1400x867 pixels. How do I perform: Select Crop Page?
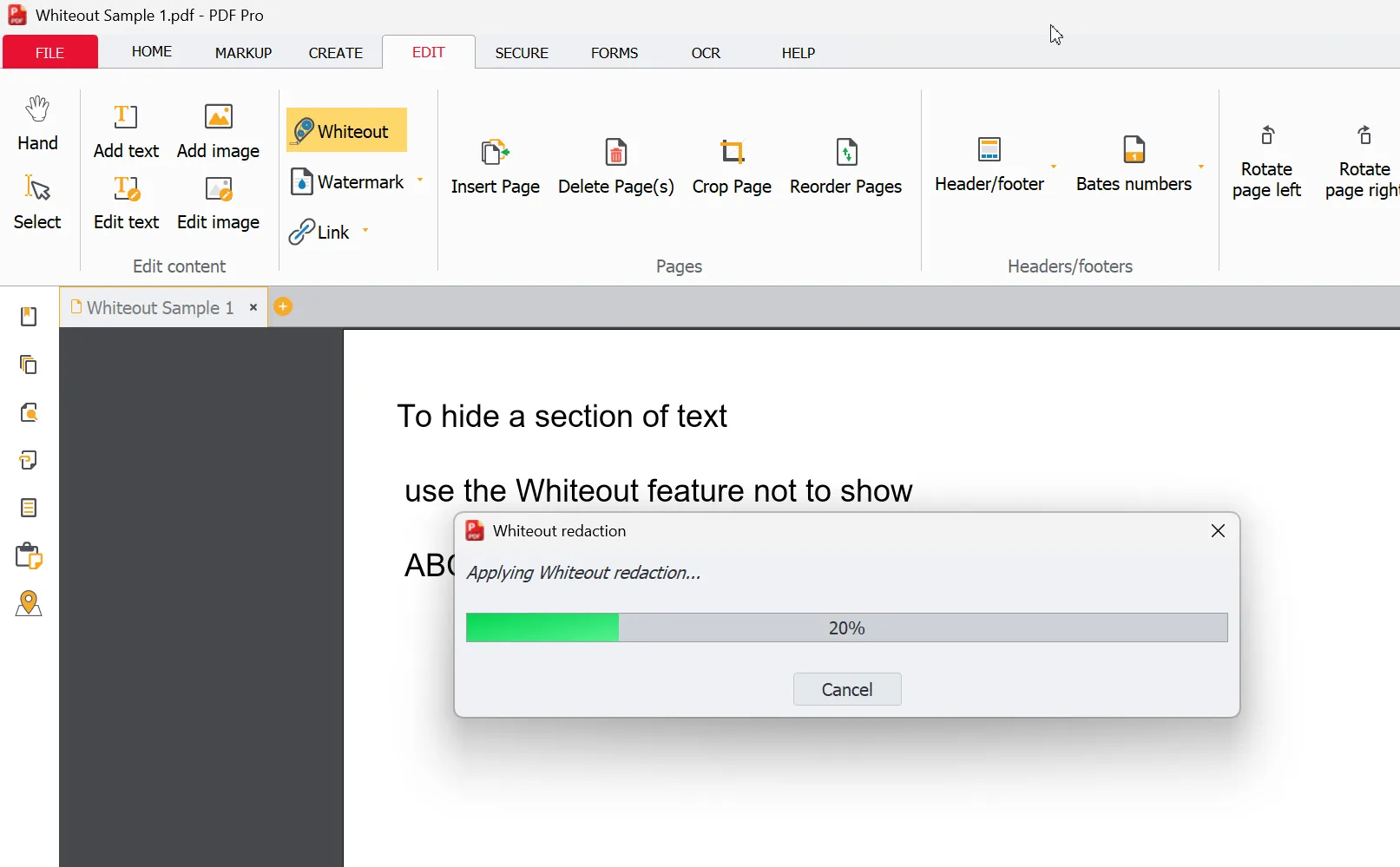click(x=732, y=167)
